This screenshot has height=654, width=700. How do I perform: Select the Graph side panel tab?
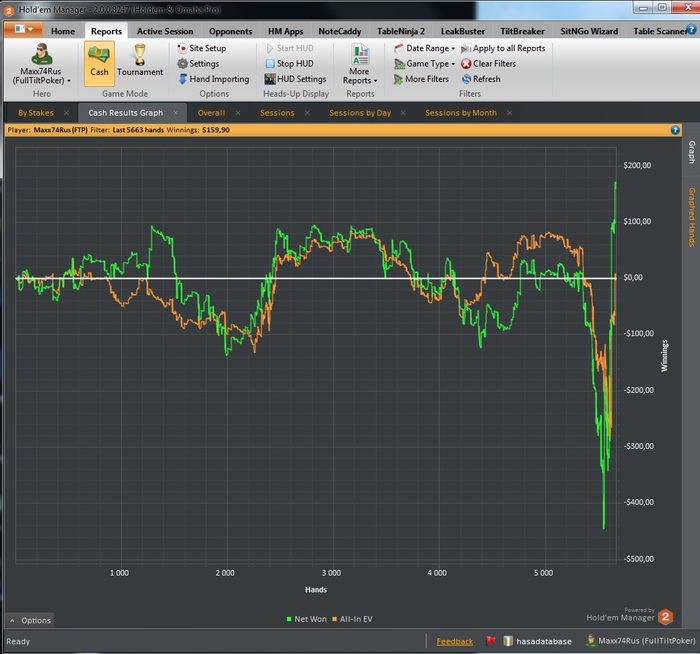point(692,152)
